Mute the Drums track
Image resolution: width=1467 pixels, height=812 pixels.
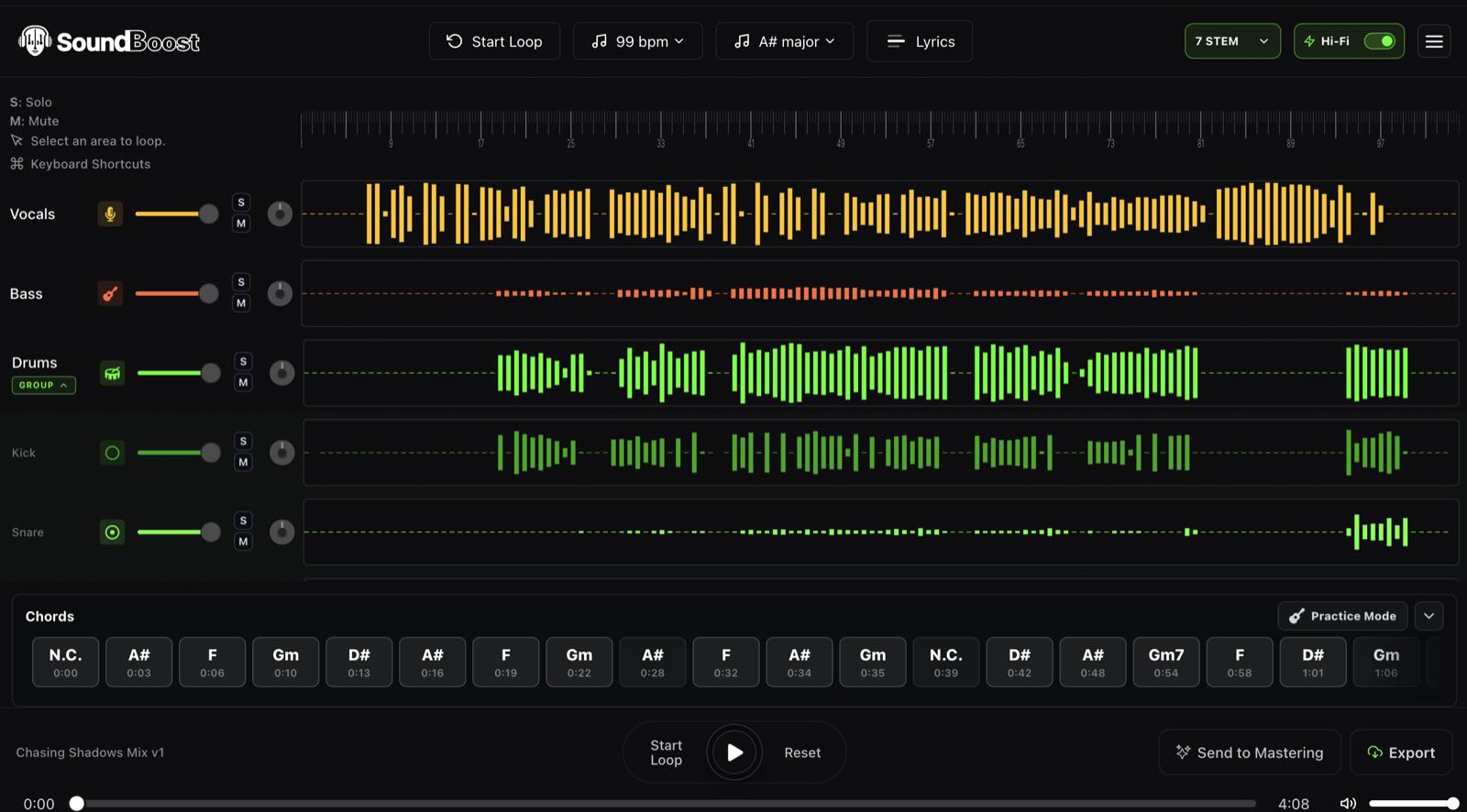[x=243, y=383]
